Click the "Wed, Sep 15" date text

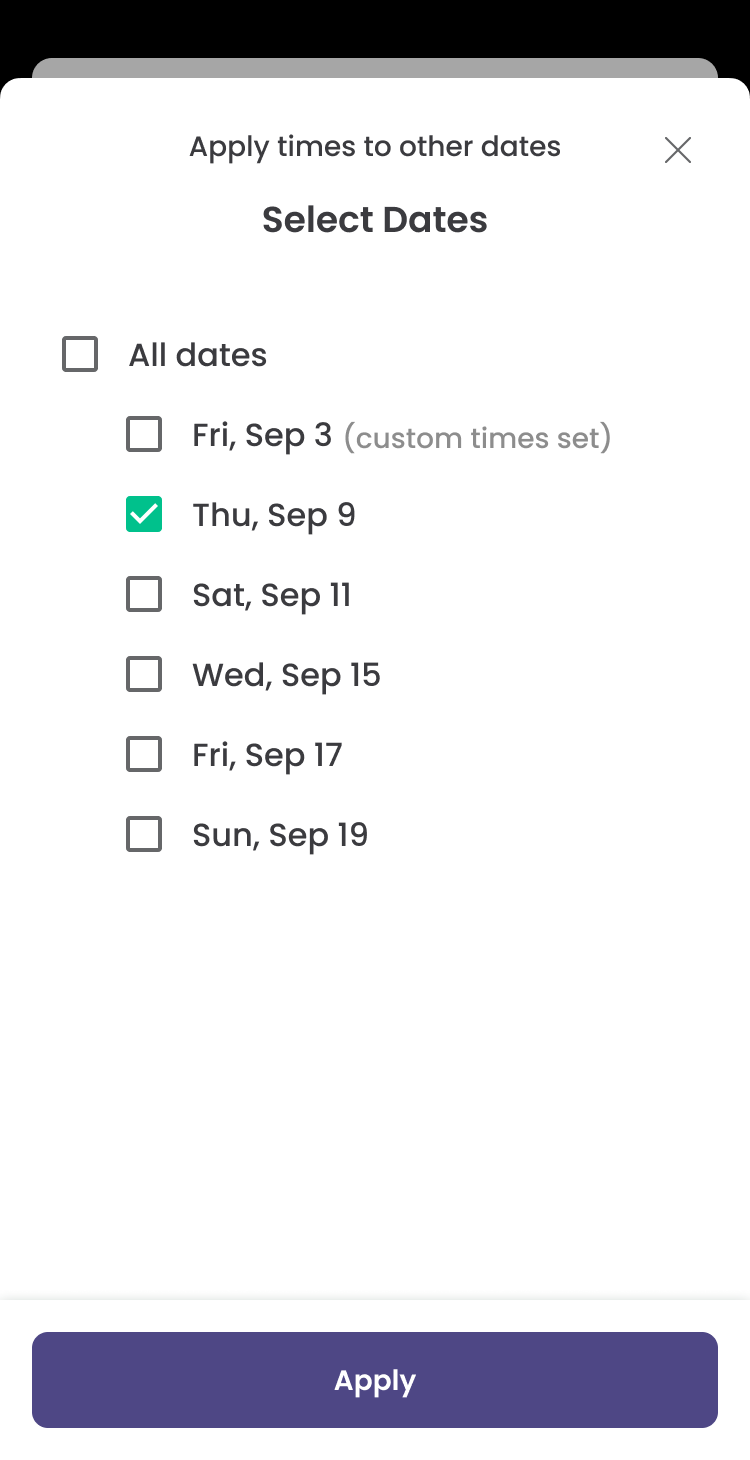(x=286, y=675)
